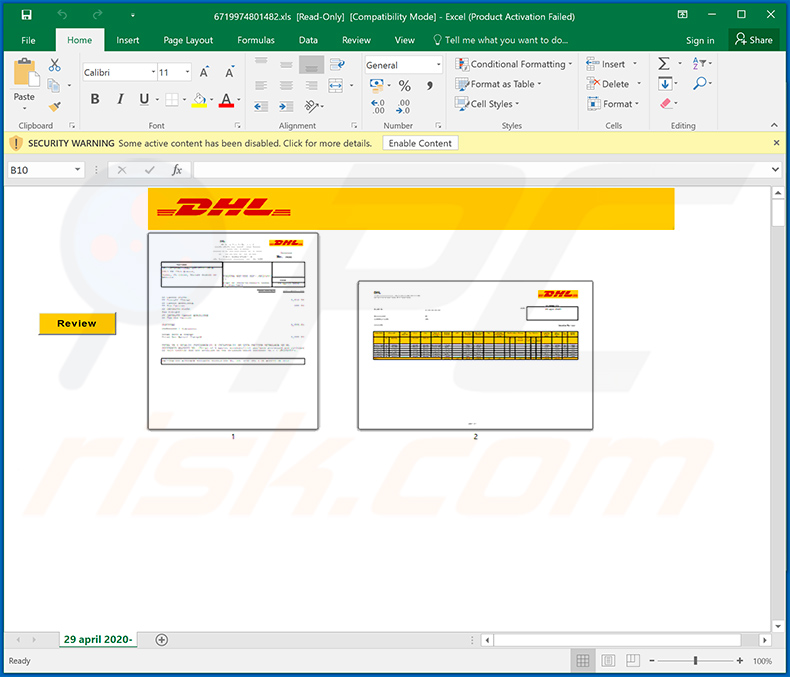Open Cell Styles dropdown

(x=487, y=104)
